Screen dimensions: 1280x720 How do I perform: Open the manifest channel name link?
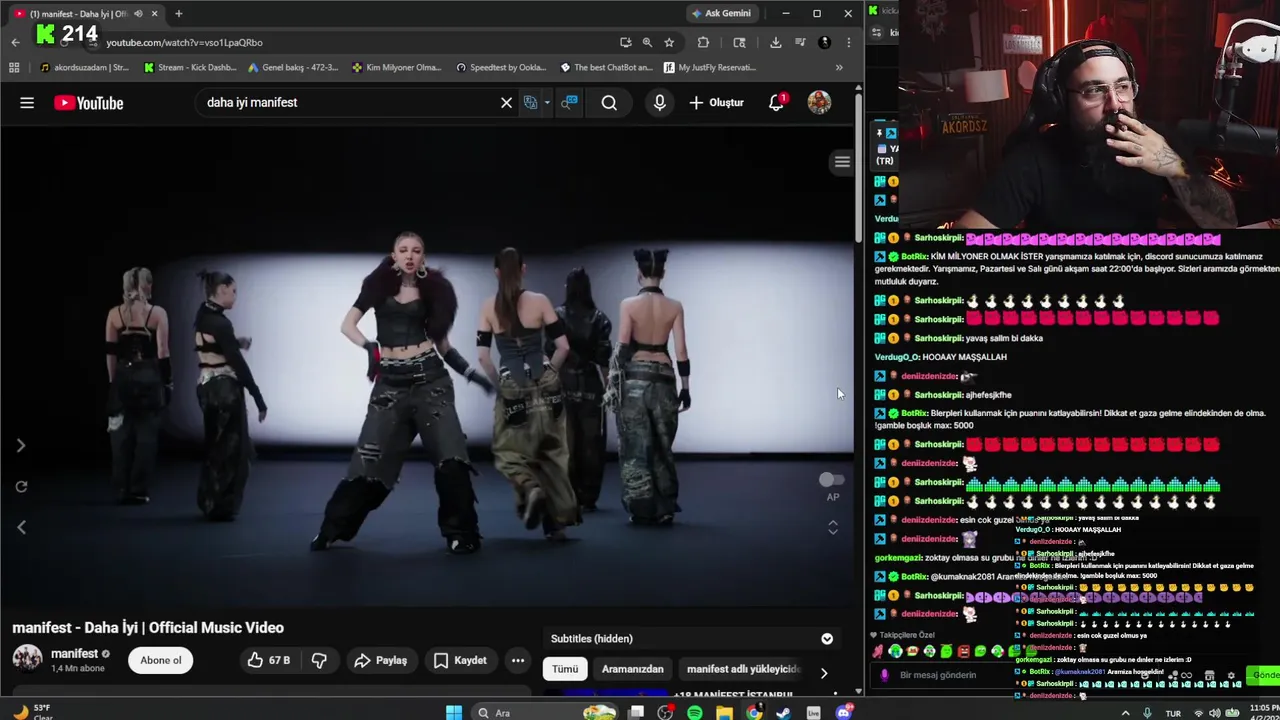74,653
